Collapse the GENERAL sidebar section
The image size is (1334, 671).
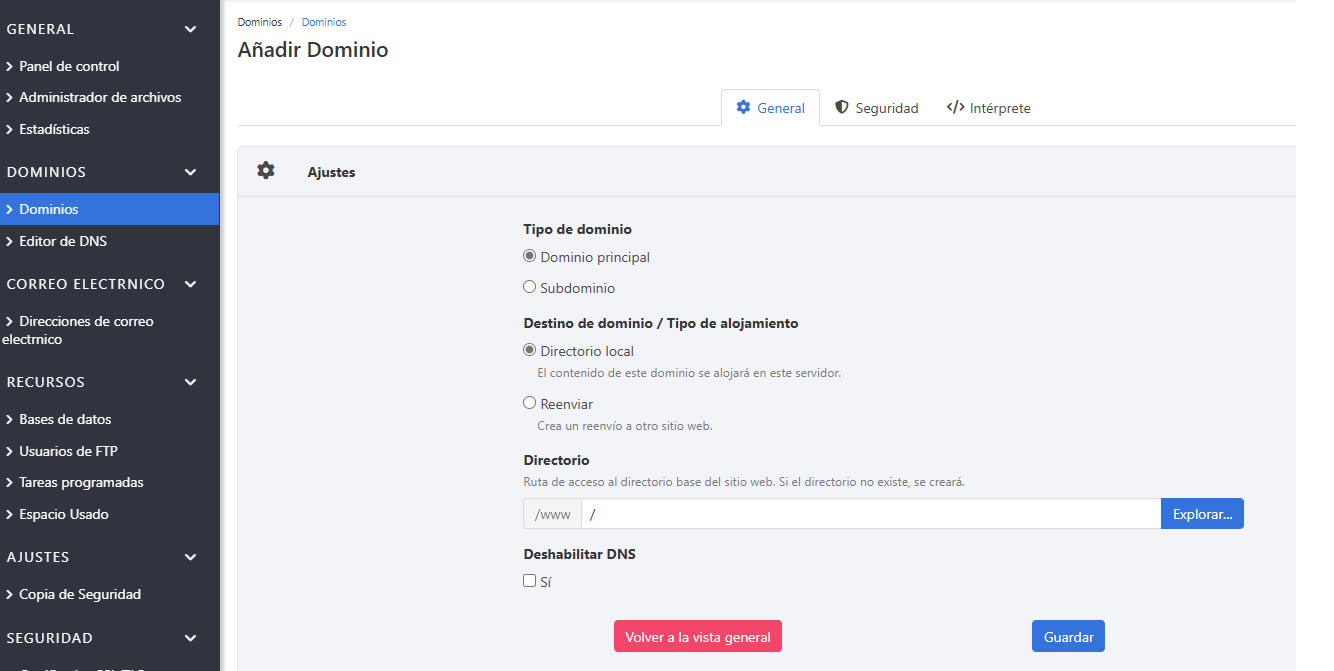(x=190, y=30)
